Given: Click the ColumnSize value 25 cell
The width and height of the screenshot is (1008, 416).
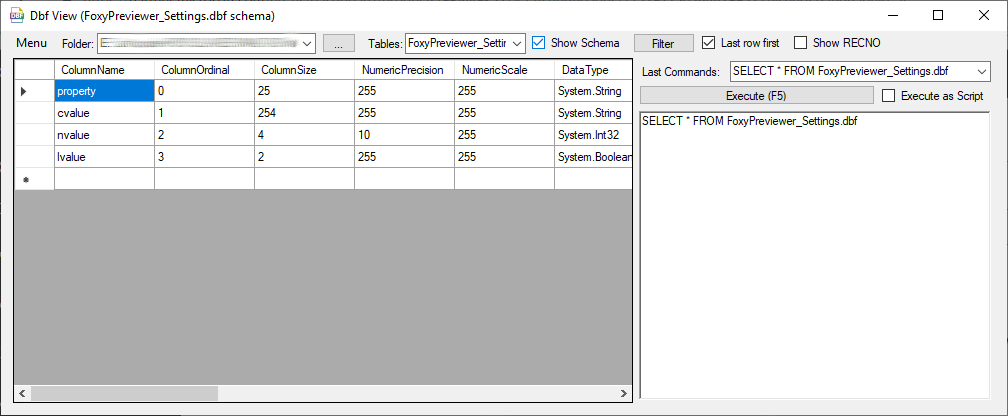Looking at the screenshot, I should (304, 91).
